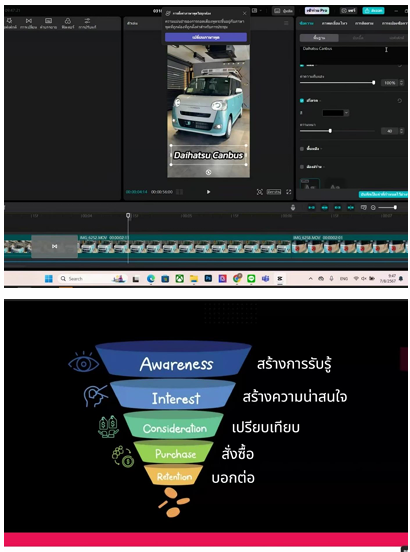Screen dimensions: 410x552
Task: Open the preview panel hamburger menu
Action: click(286, 23)
